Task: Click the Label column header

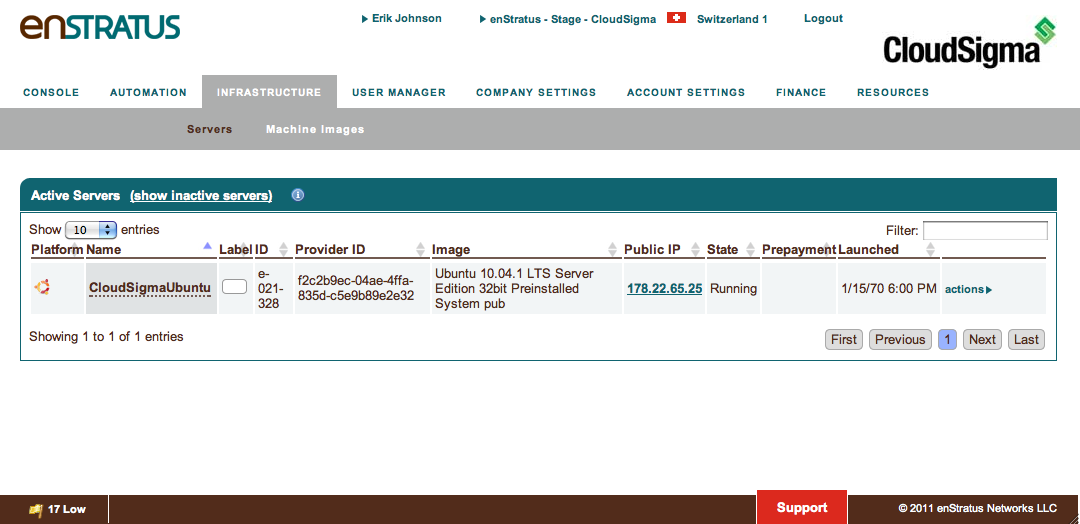Action: pyautogui.click(x=236, y=249)
